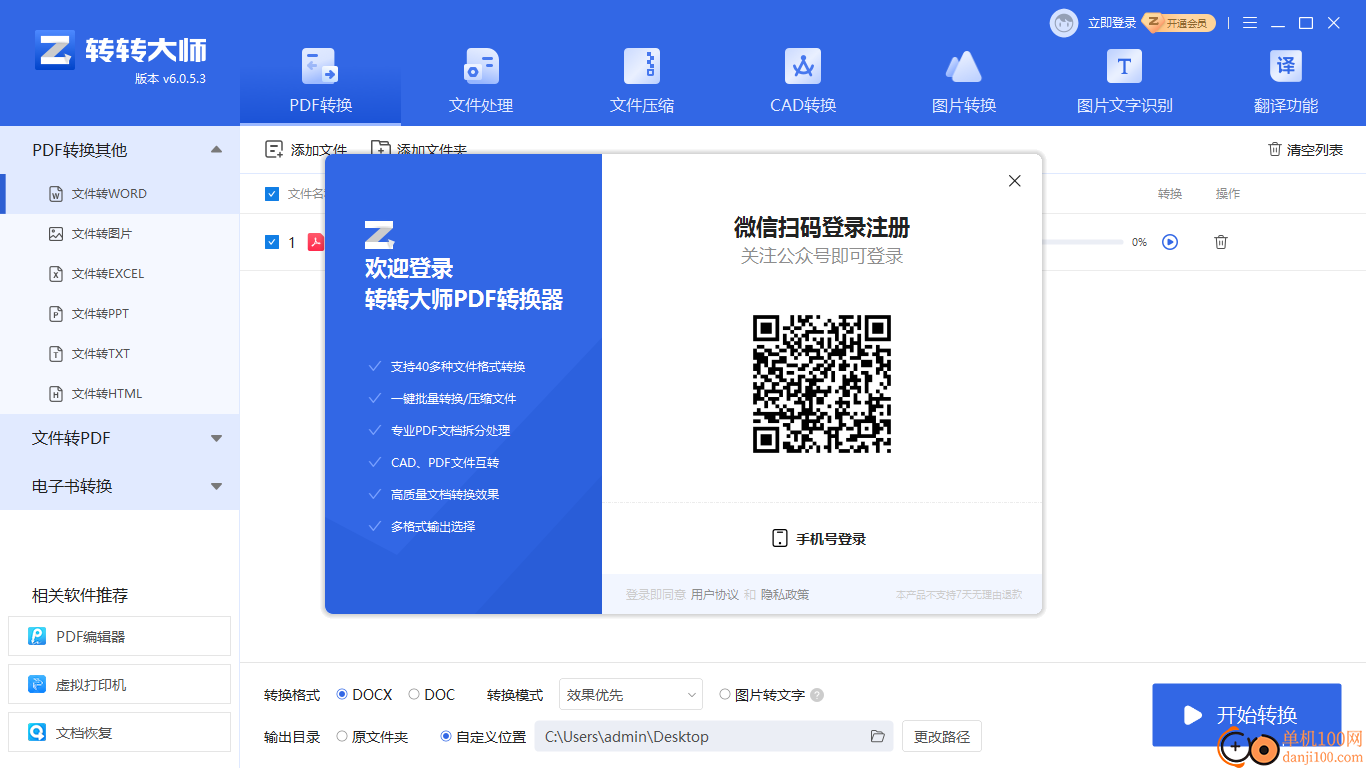Toggle the select-all file checkbox in header
1366x768 pixels.
coord(272,194)
